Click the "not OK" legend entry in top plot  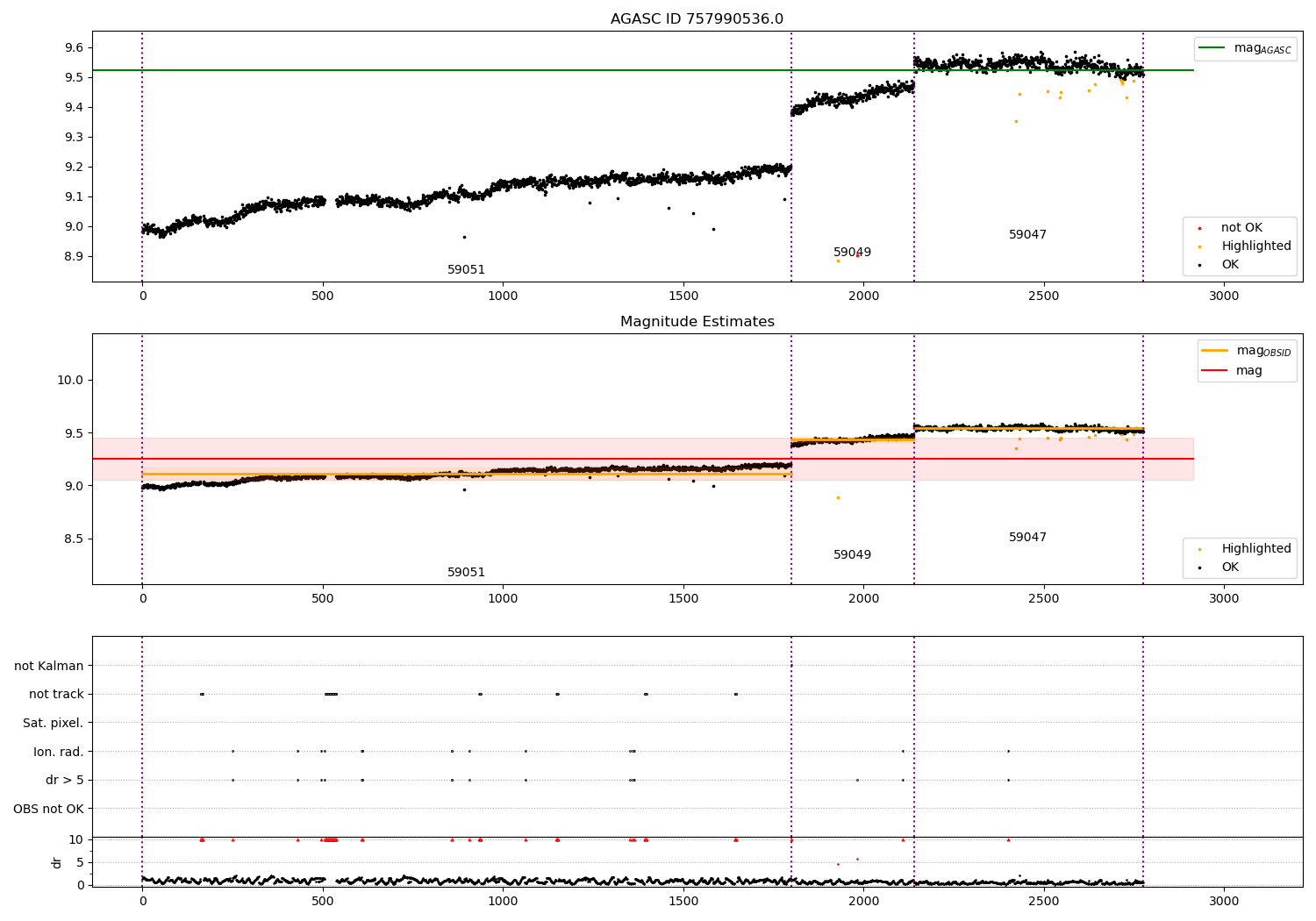(x=1241, y=227)
